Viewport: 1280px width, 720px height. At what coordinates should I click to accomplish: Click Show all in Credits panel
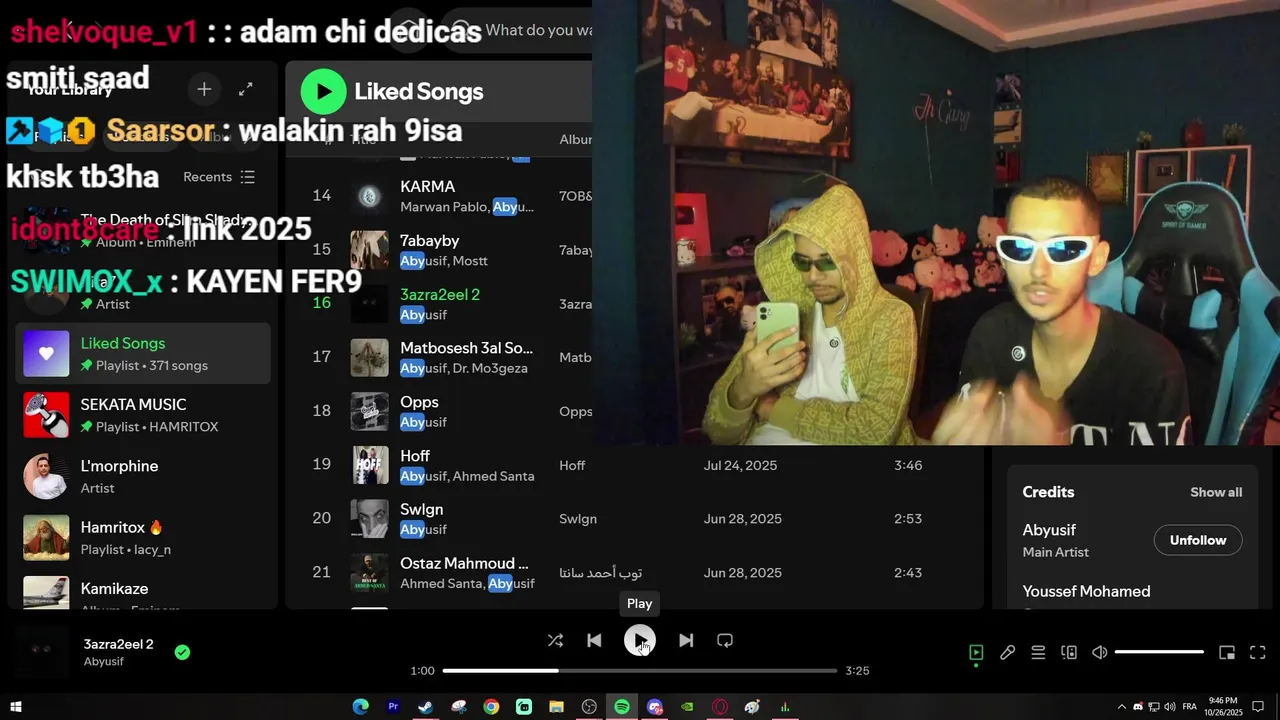tap(1216, 492)
